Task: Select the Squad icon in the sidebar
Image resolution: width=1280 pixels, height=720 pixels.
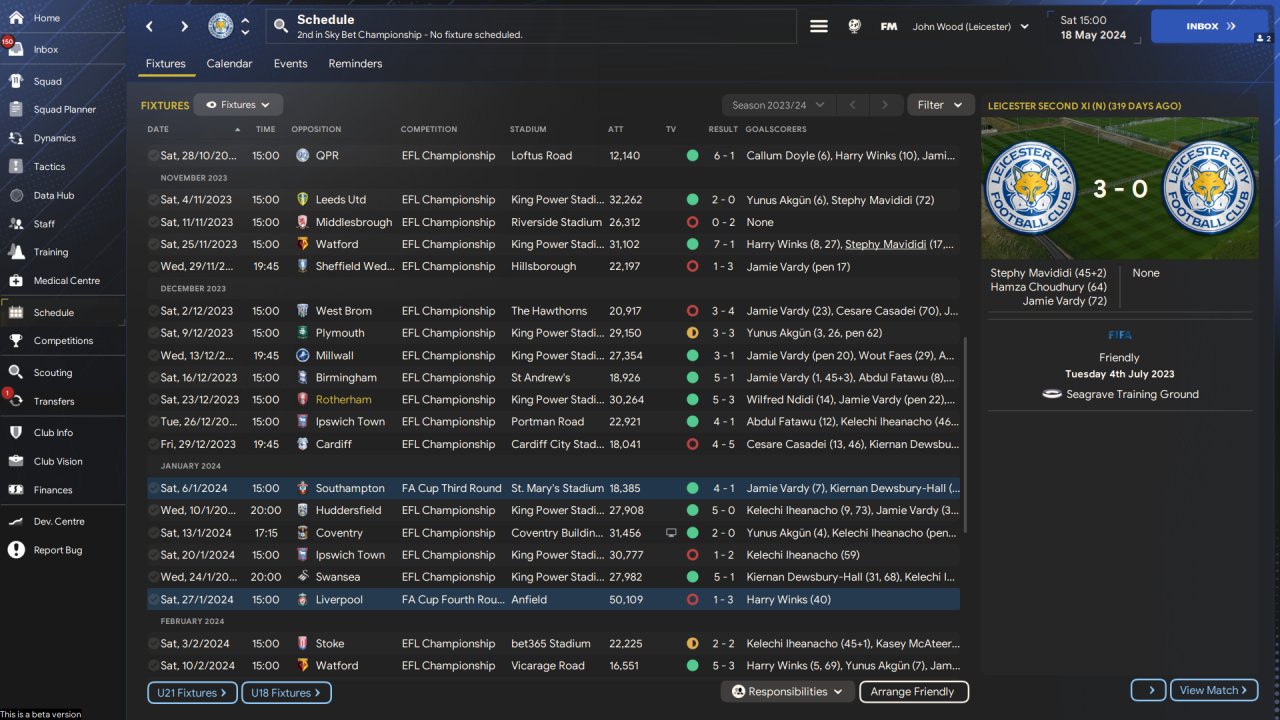Action: tap(16, 81)
